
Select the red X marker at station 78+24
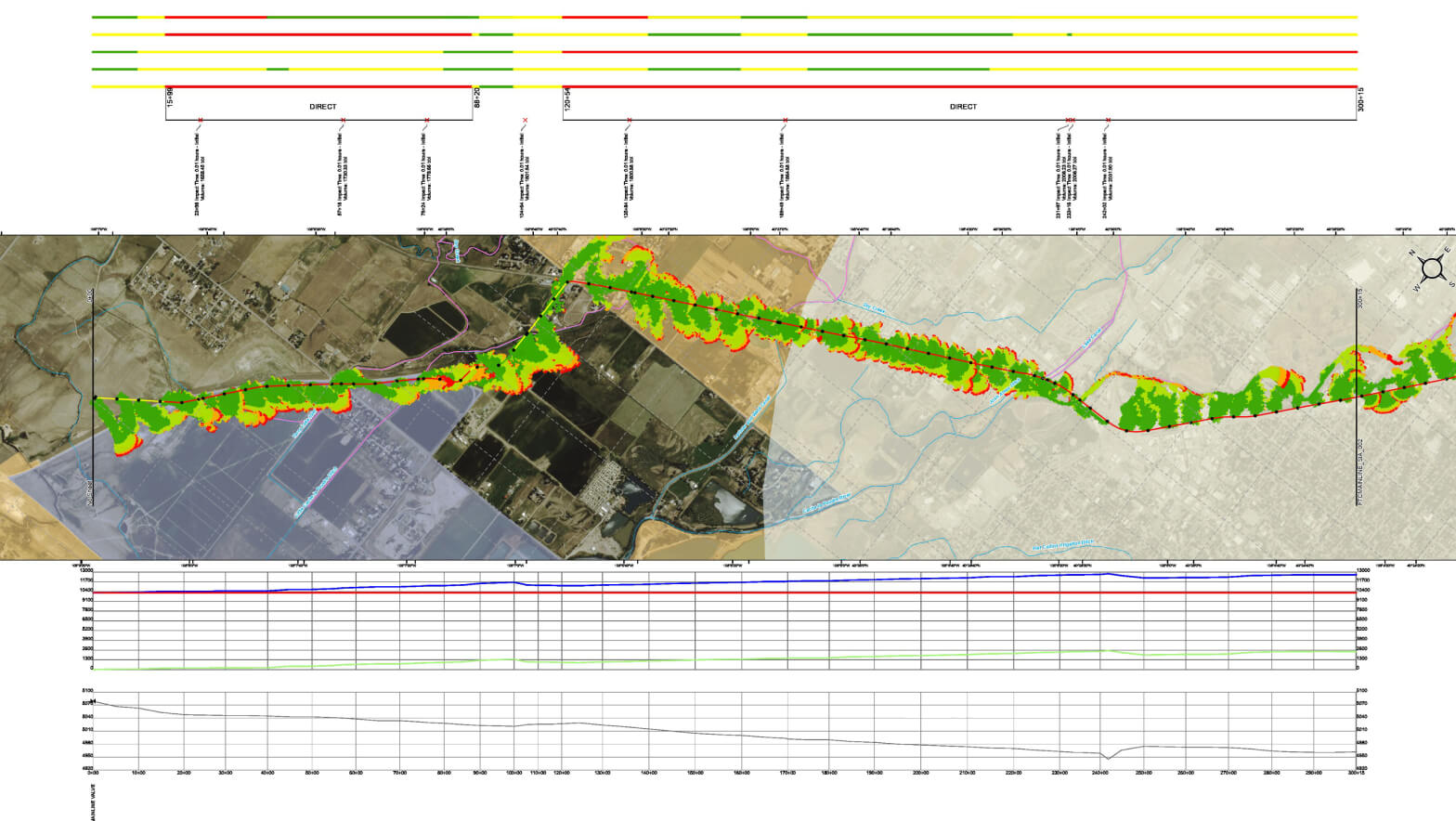pos(426,121)
